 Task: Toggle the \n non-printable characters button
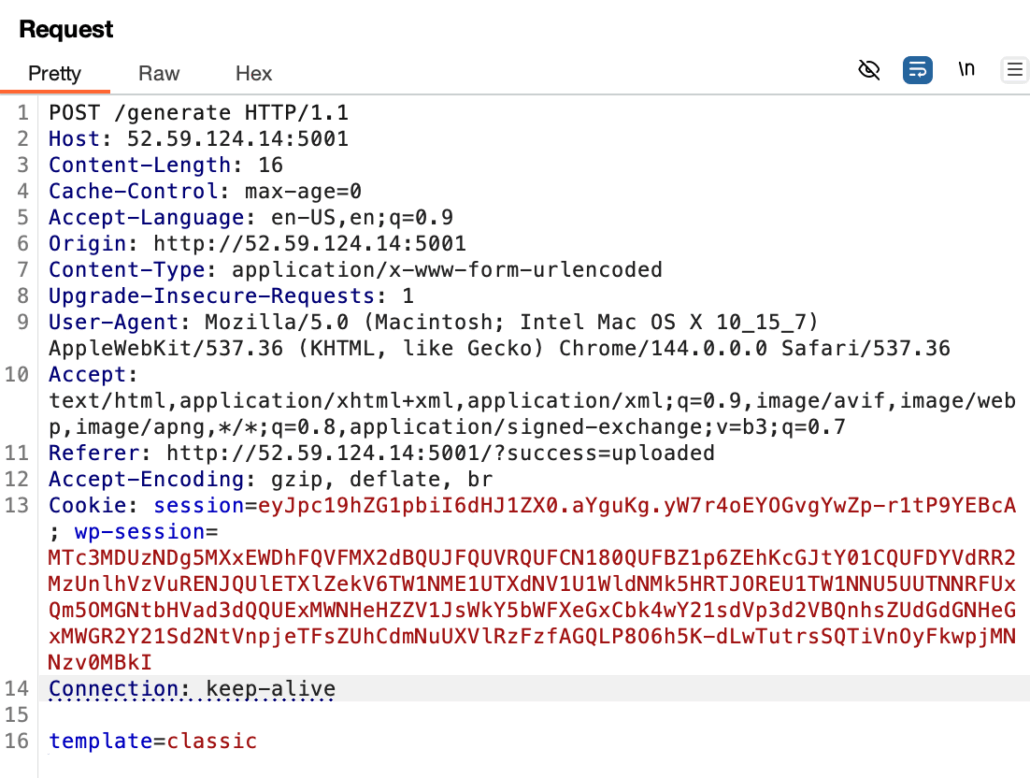click(966, 70)
